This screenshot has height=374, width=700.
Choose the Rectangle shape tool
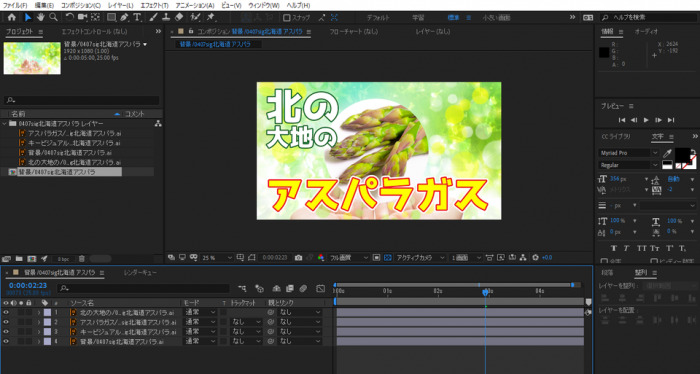112,17
